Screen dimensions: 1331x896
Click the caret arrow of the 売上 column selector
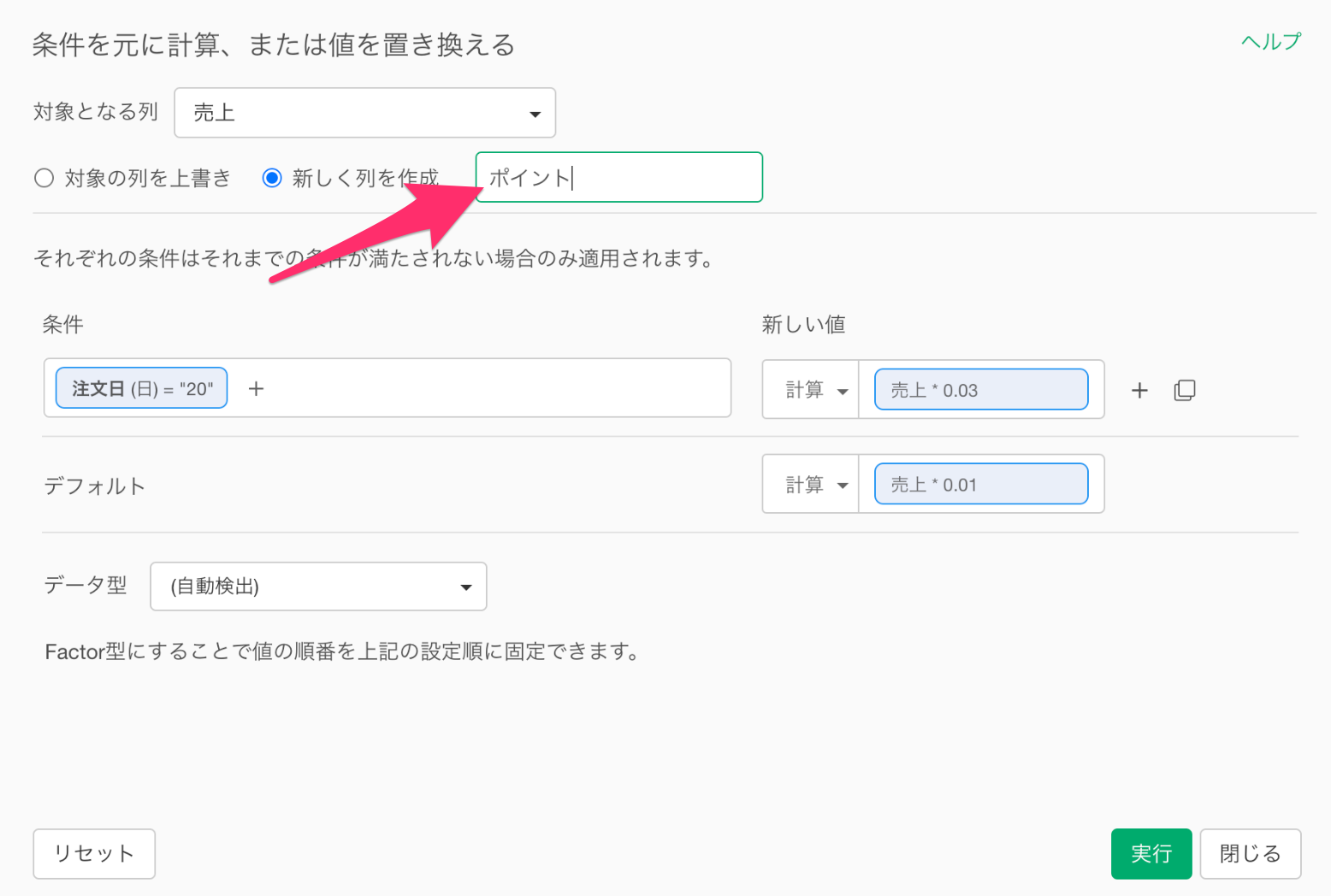pyautogui.click(x=535, y=114)
